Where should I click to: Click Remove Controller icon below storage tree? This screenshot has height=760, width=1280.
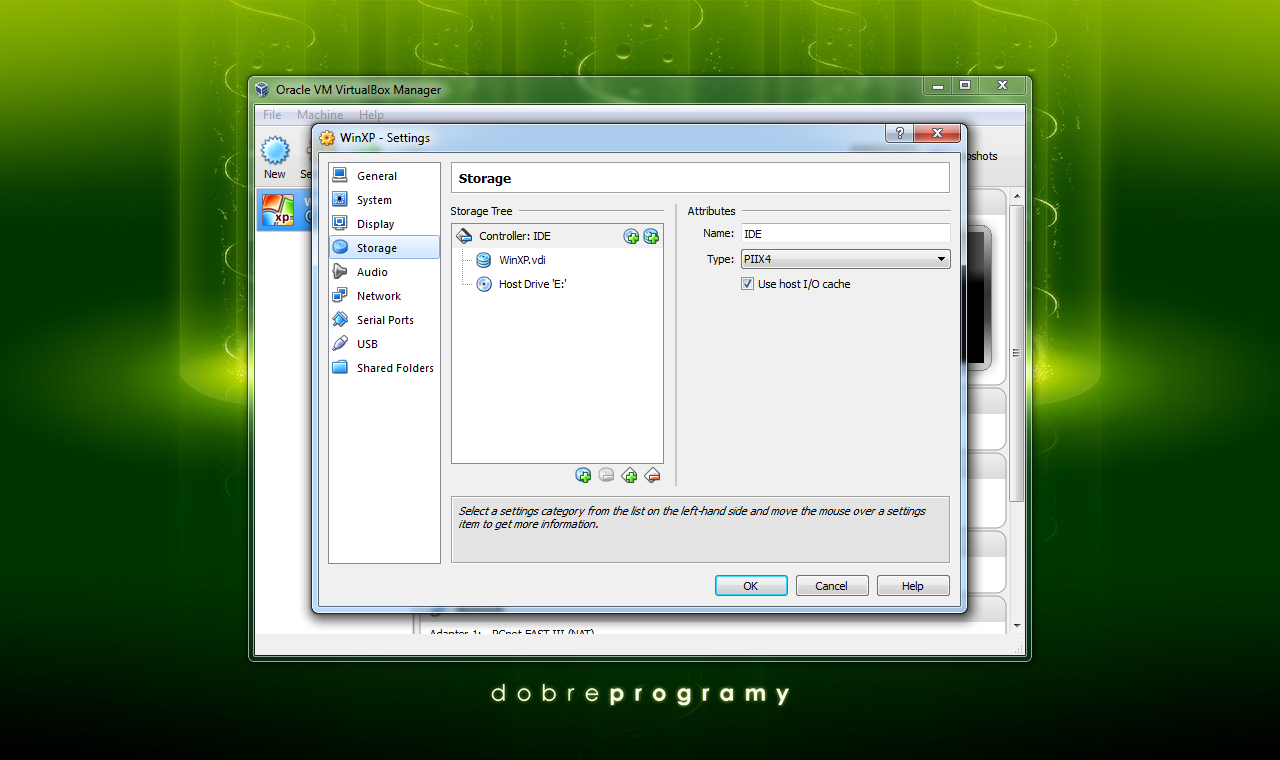click(653, 475)
